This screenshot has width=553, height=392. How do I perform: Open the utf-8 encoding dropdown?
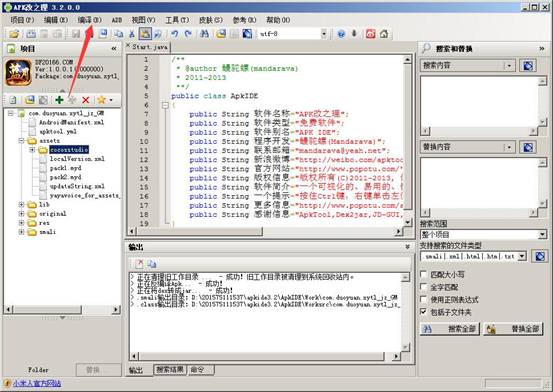[324, 34]
